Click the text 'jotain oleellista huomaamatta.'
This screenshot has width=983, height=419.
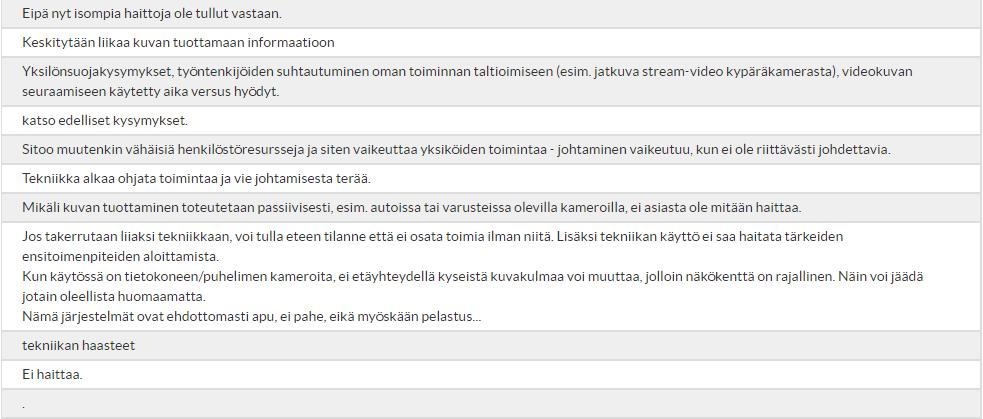tap(113, 295)
